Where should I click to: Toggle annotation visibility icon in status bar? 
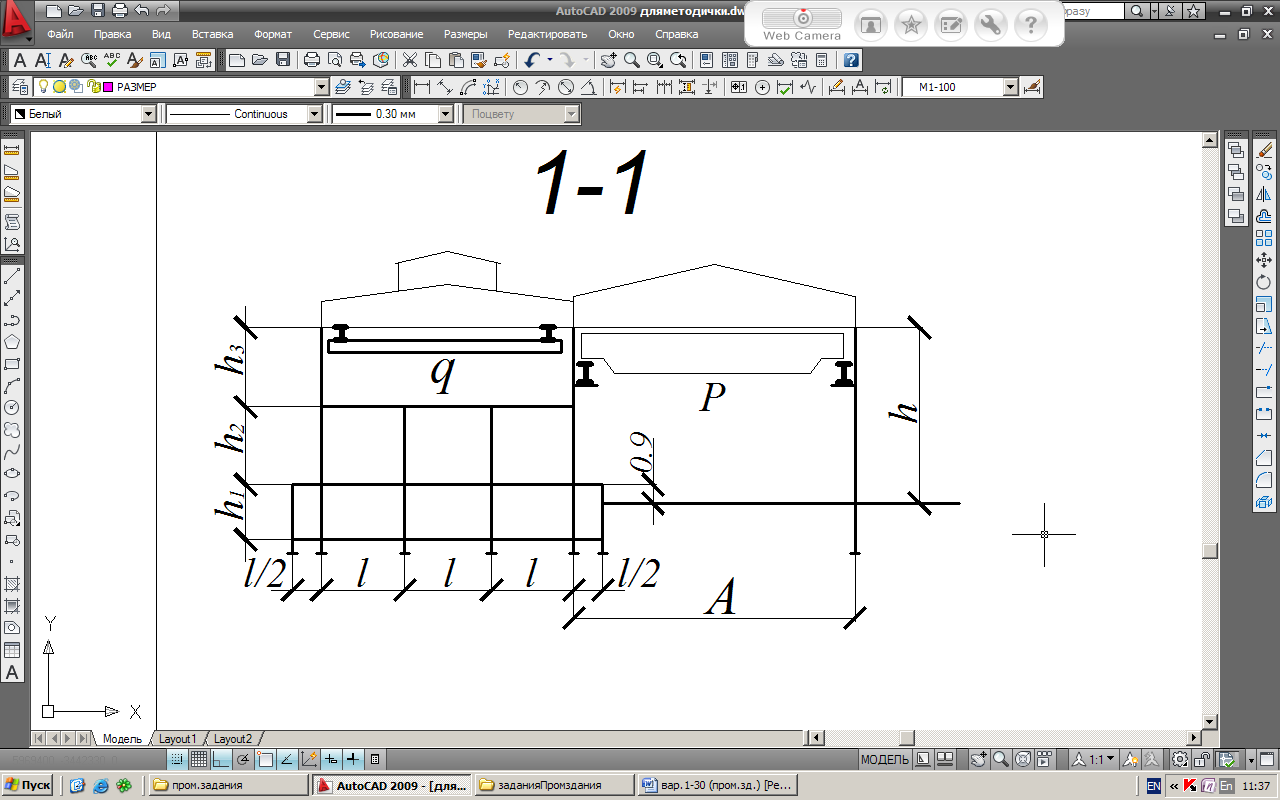[1128, 760]
